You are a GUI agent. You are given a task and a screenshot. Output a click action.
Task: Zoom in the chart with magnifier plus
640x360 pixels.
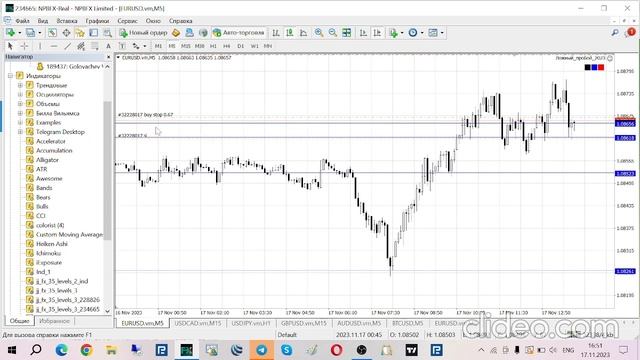319,33
